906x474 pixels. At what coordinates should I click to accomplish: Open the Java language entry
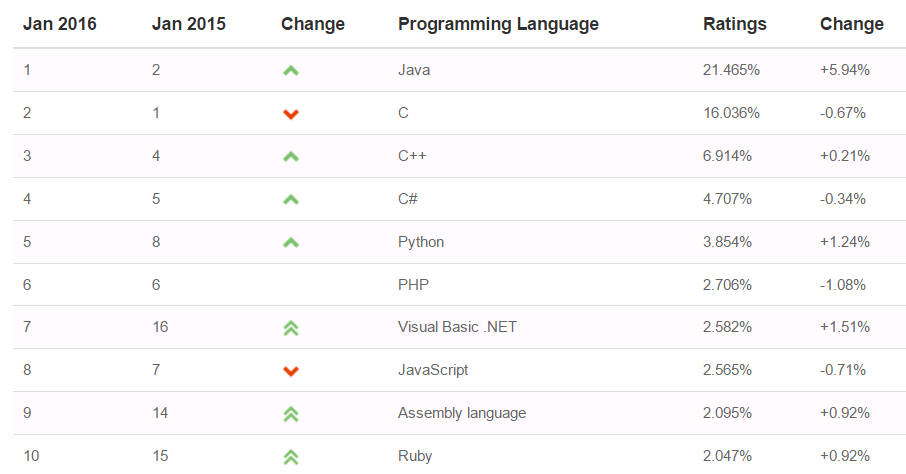pos(414,70)
